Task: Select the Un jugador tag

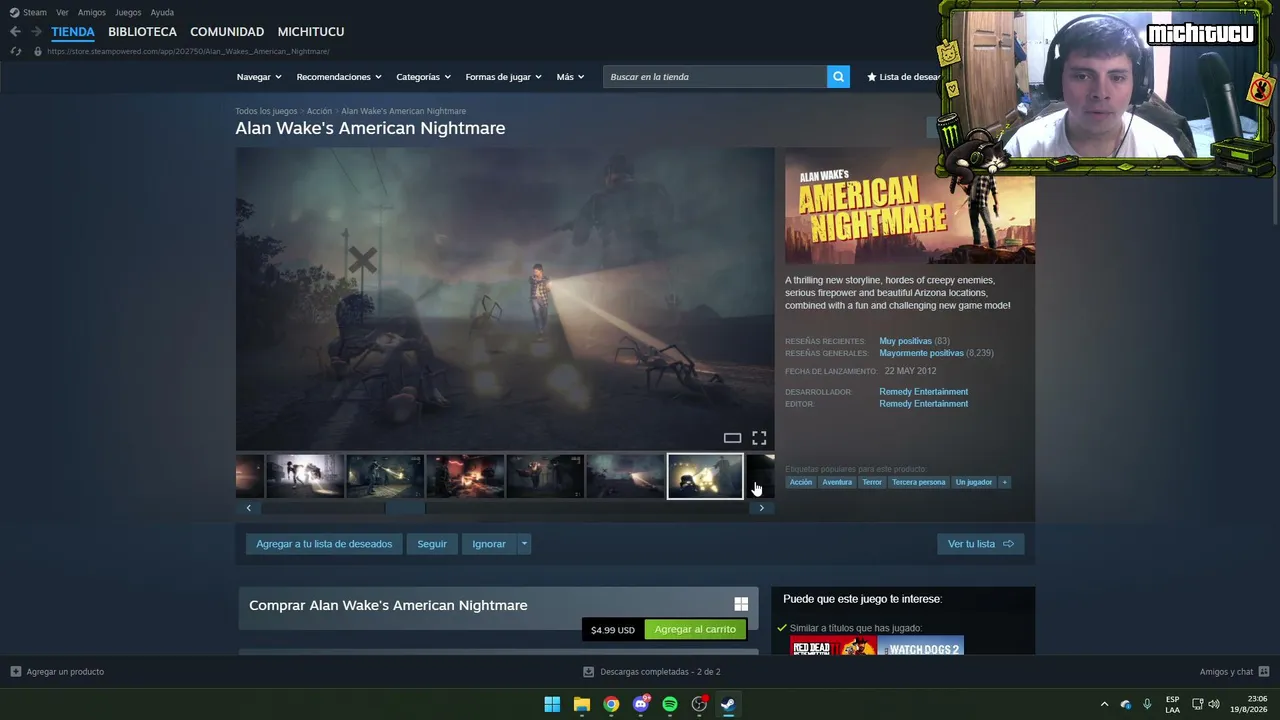Action: coord(974,482)
